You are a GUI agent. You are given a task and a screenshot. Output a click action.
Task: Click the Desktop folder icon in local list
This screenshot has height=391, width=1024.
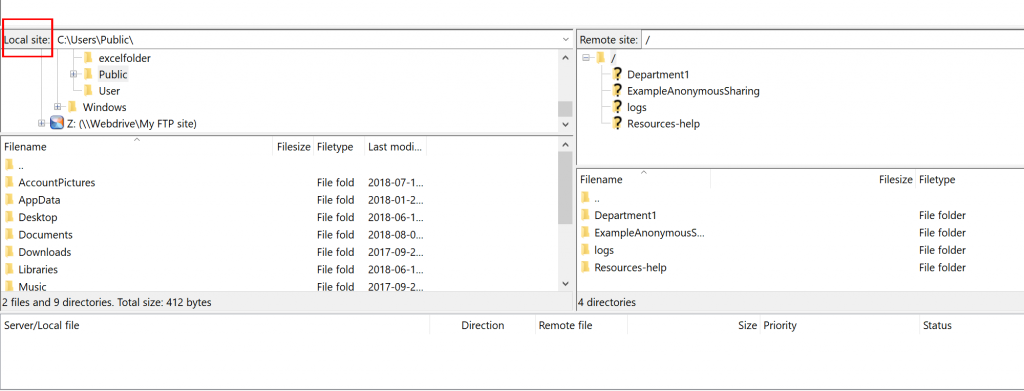click(x=9, y=217)
